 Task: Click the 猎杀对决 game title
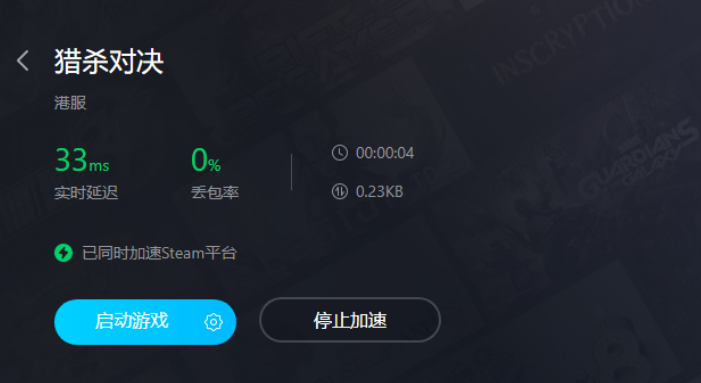[109, 61]
